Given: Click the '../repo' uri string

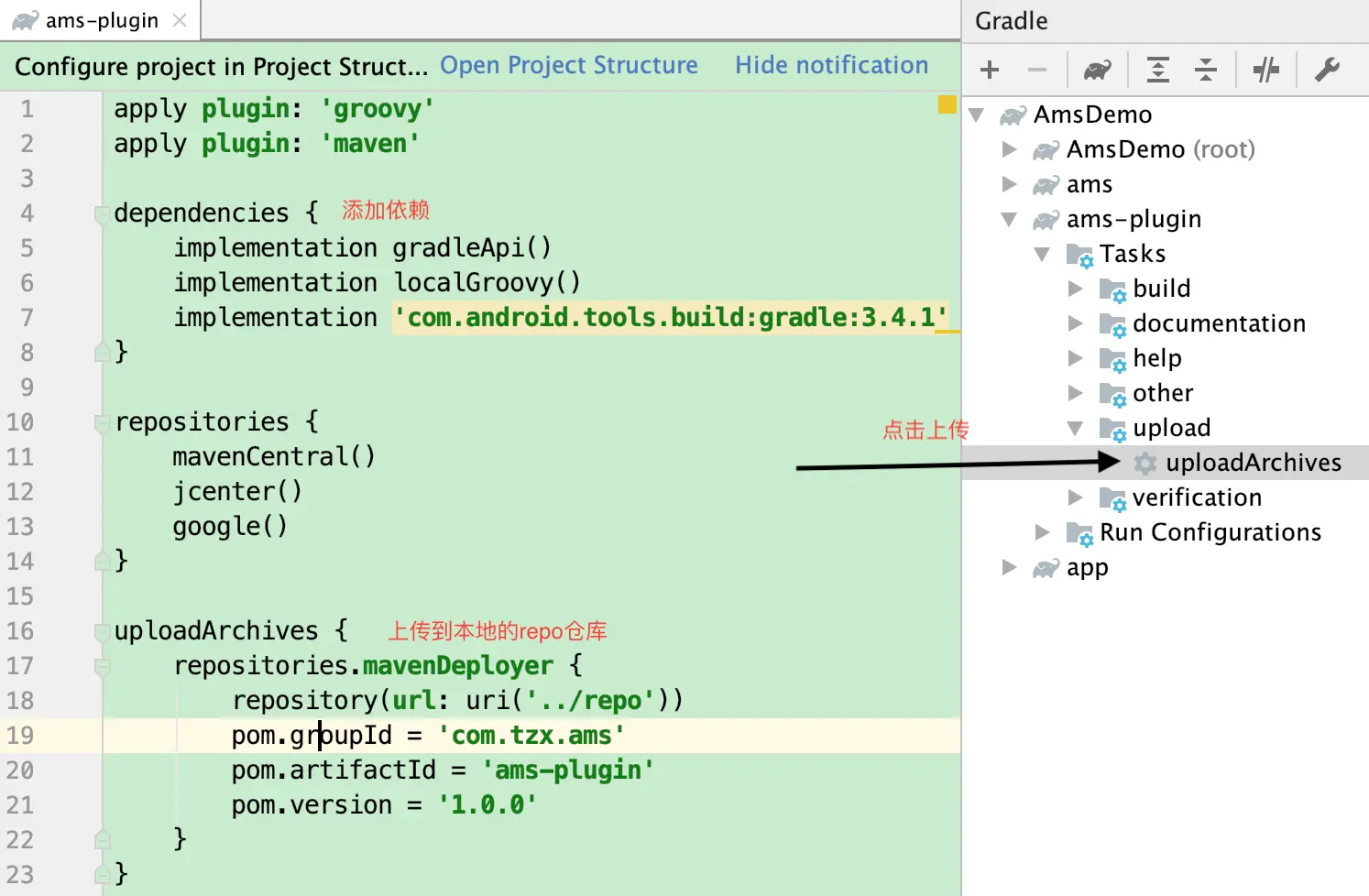Looking at the screenshot, I should tap(590, 701).
